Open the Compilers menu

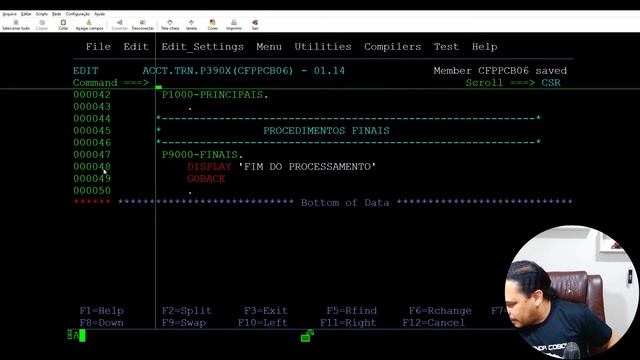point(392,47)
